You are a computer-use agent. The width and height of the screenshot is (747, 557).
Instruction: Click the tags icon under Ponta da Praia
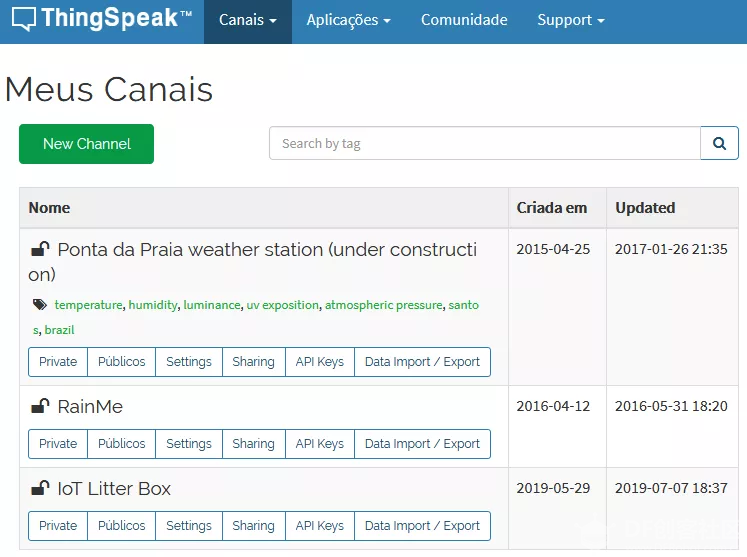pos(40,304)
